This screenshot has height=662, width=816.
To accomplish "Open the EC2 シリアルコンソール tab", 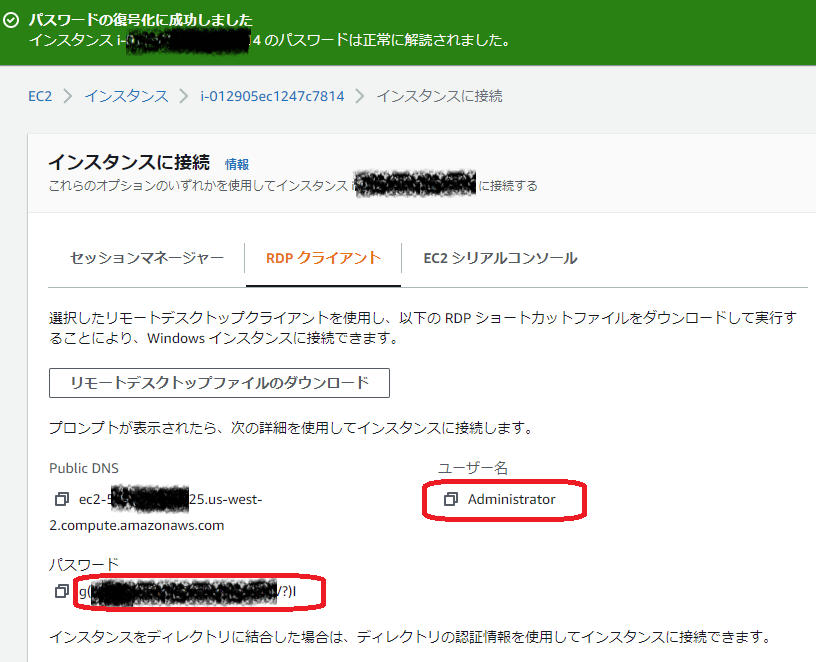I will coord(500,258).
